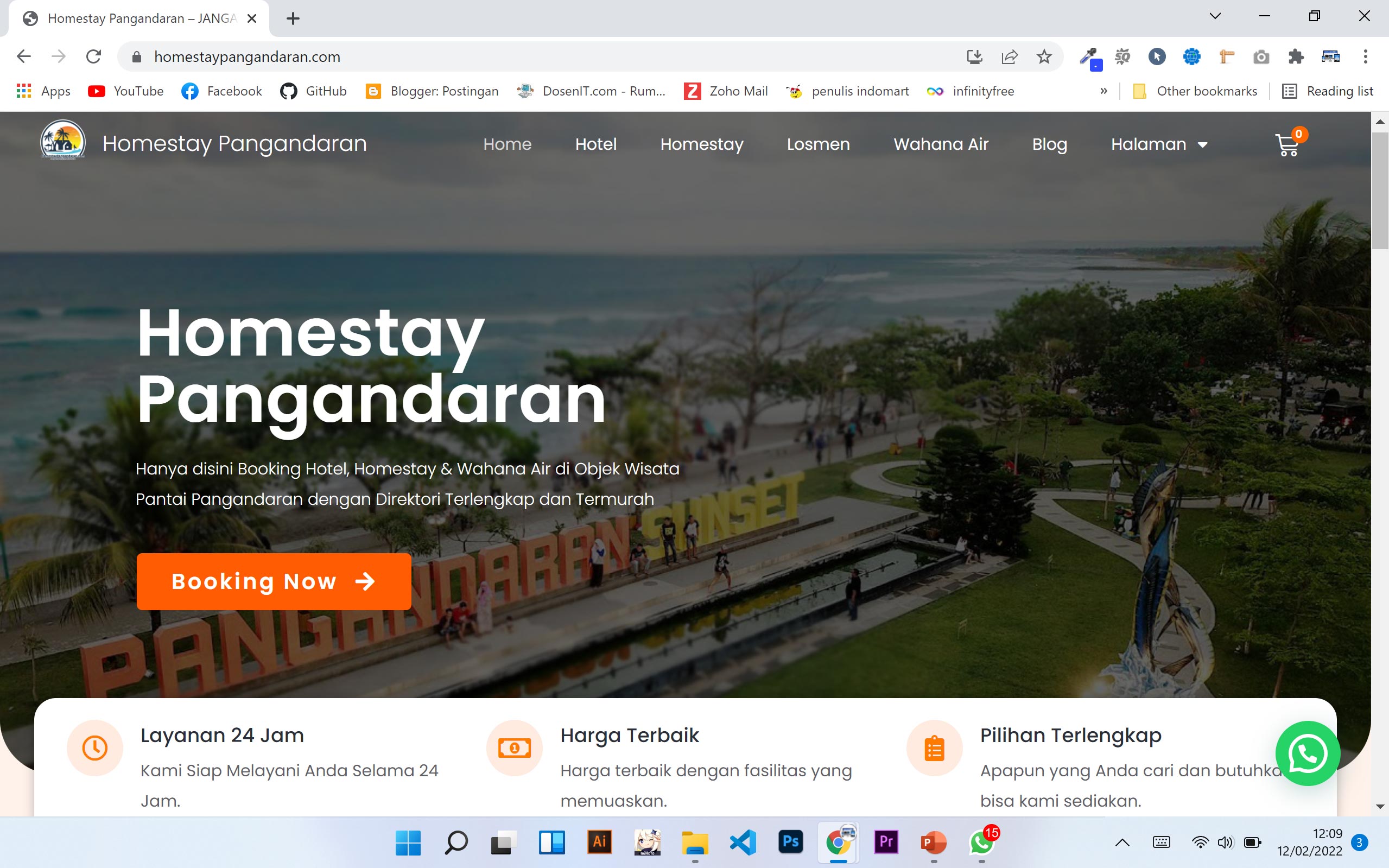Open the browser three-dot menu

coord(1366,56)
